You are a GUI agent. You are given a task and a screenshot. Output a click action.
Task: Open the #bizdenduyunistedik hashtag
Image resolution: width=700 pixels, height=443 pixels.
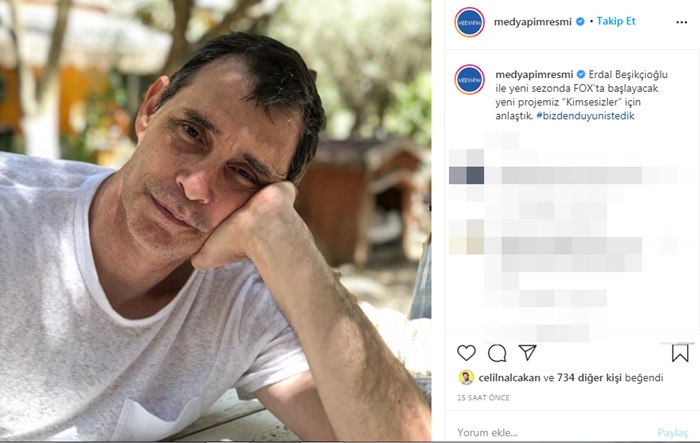point(585,116)
